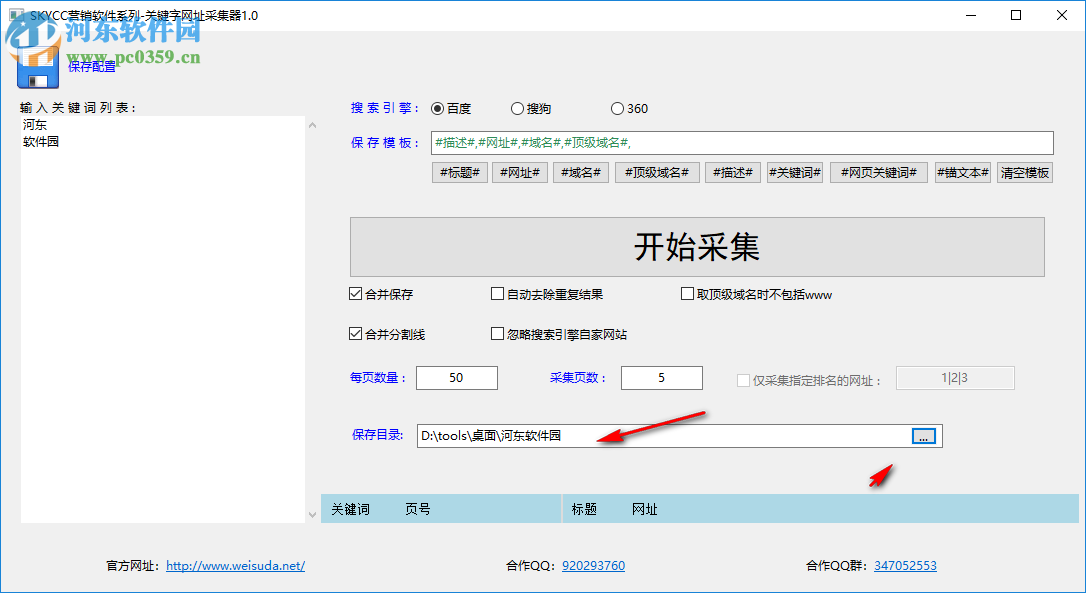
Task: Click the application icon in the title bar
Action: point(14,15)
